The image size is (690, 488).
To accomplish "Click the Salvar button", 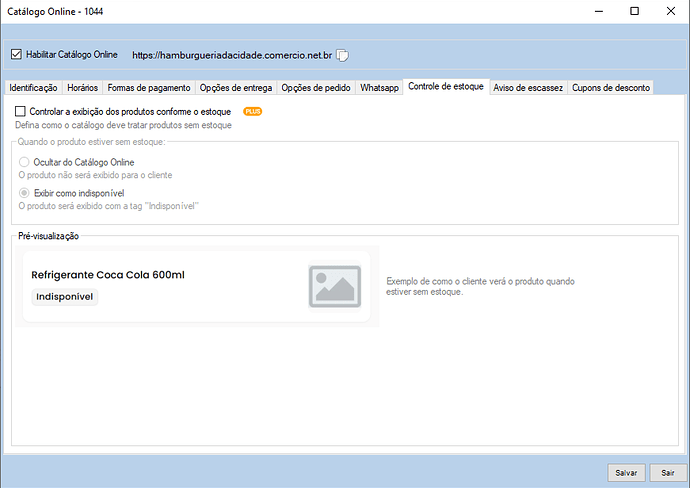I will point(626,473).
